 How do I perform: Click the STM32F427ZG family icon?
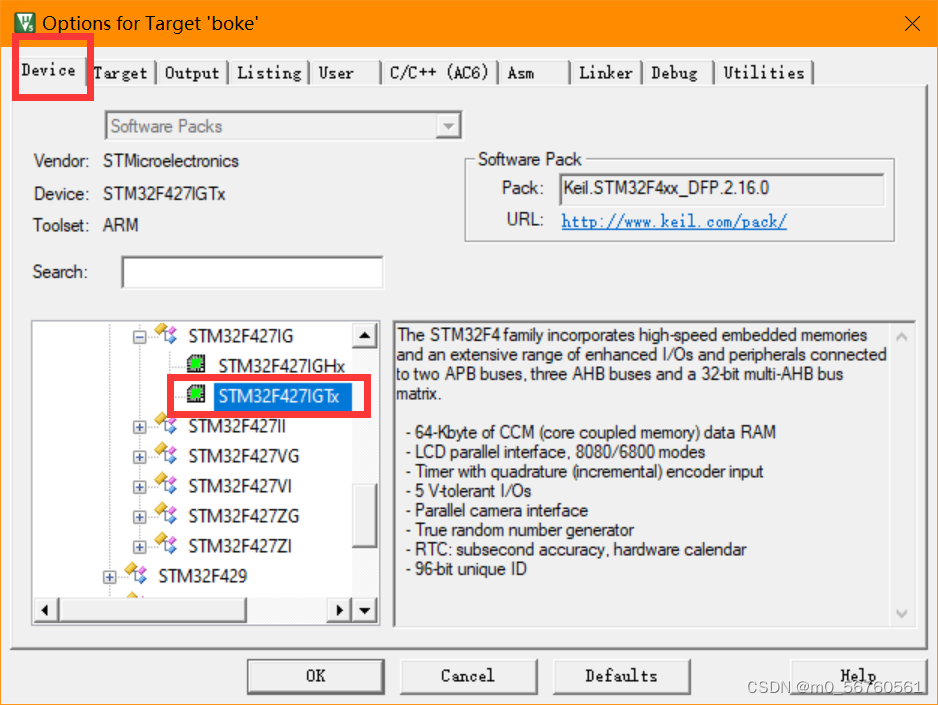tap(165, 510)
